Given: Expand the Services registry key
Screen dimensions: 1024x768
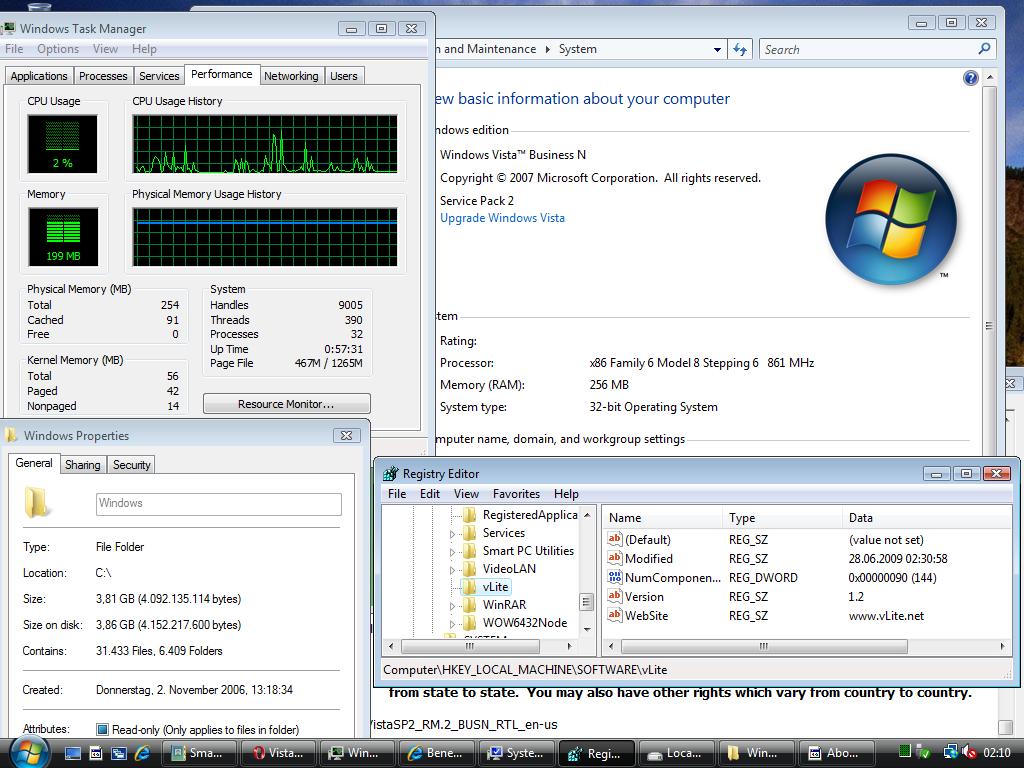Looking at the screenshot, I should (451, 534).
